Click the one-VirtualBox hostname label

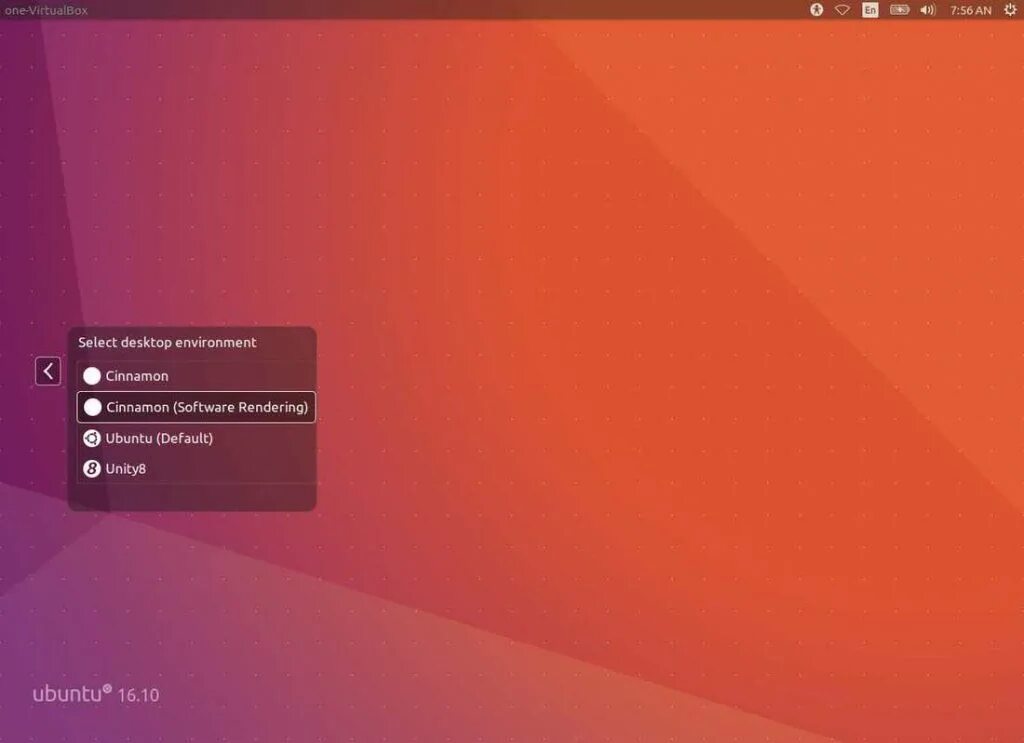(x=46, y=10)
